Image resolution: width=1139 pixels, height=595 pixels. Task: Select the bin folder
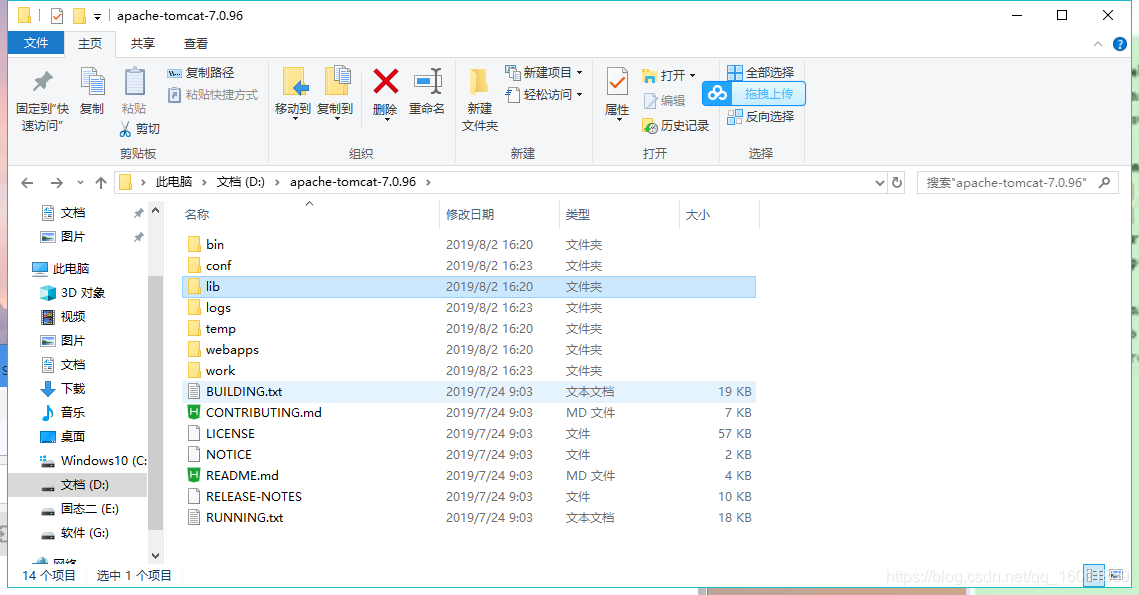click(x=469, y=245)
